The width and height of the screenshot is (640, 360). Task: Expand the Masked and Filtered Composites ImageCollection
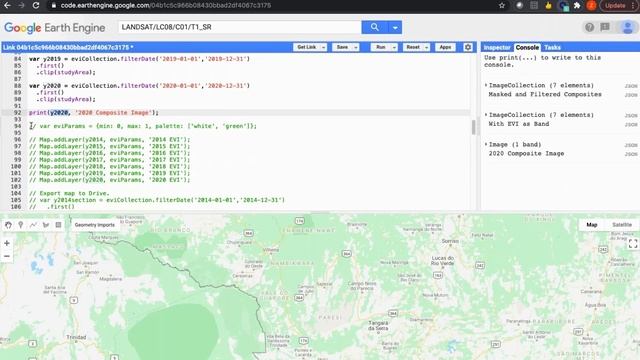click(486, 85)
